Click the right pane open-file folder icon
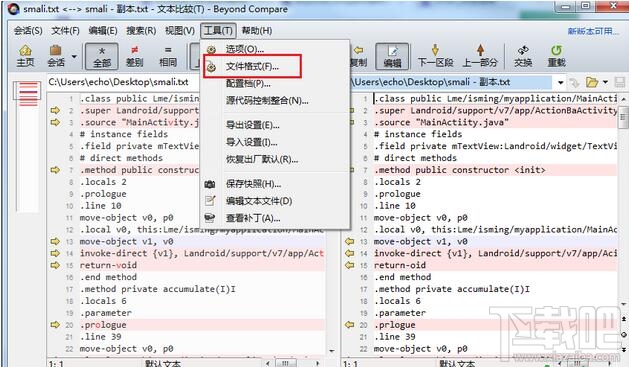Image resolution: width=629 pixels, height=367 pixels. click(591, 82)
